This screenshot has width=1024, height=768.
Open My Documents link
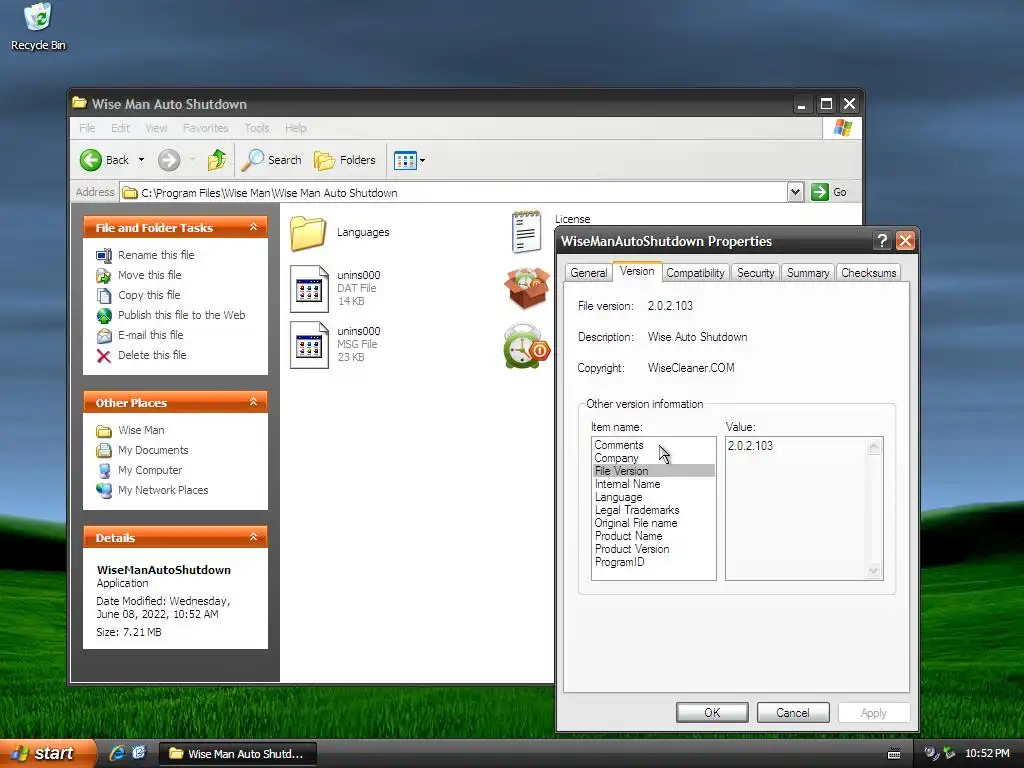(153, 450)
